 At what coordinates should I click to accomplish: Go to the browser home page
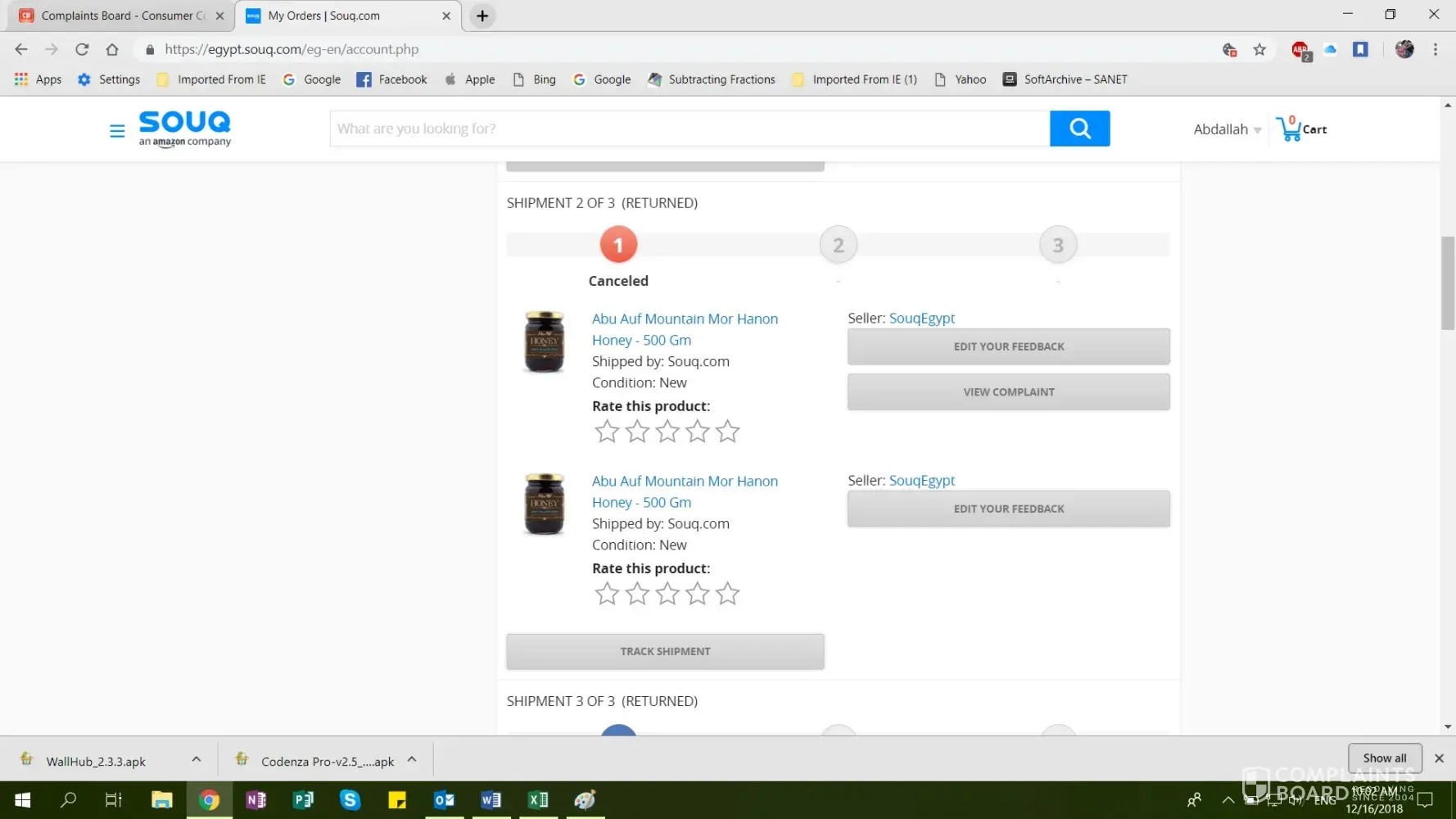(112, 49)
